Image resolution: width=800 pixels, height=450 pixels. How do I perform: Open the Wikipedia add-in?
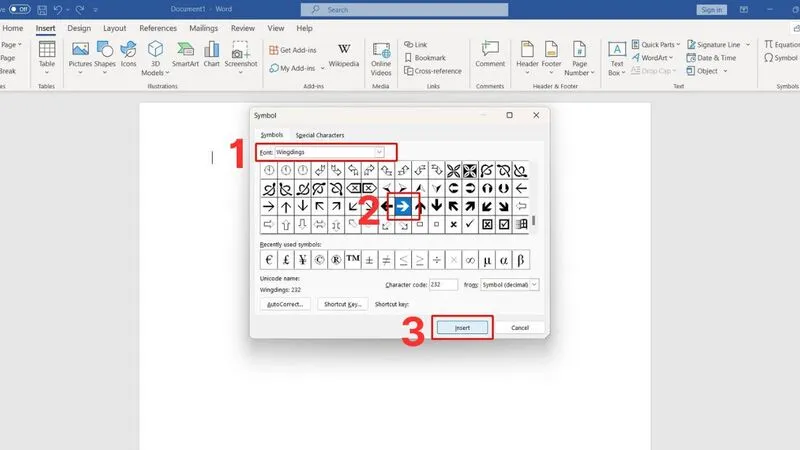[344, 55]
